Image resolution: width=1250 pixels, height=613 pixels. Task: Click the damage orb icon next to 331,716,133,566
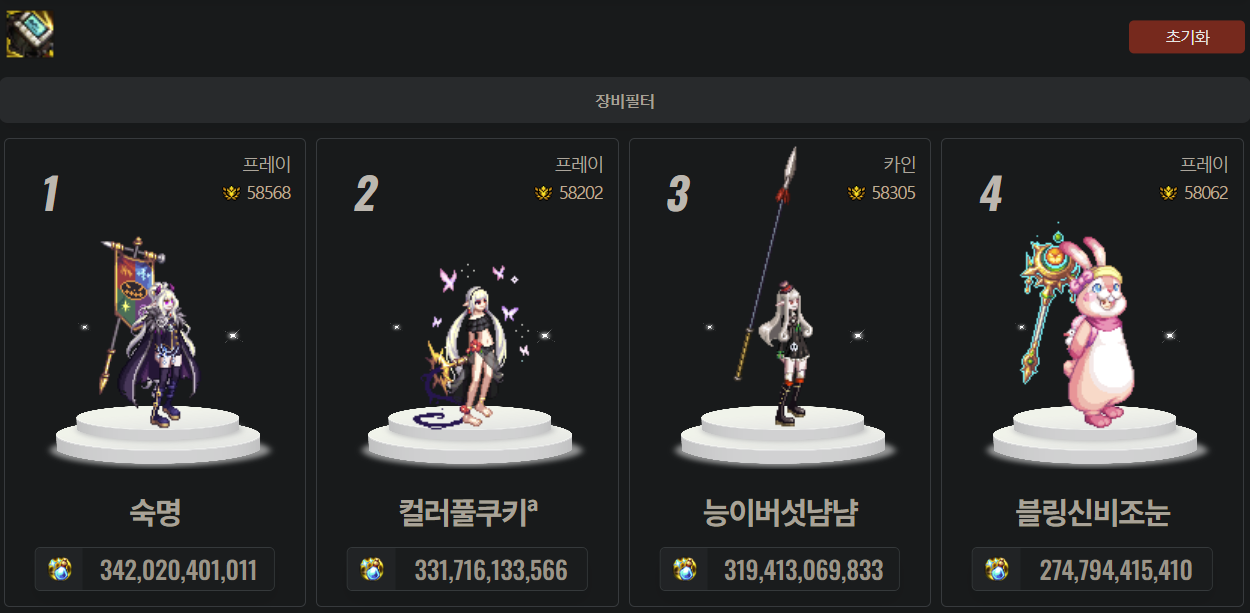point(372,570)
